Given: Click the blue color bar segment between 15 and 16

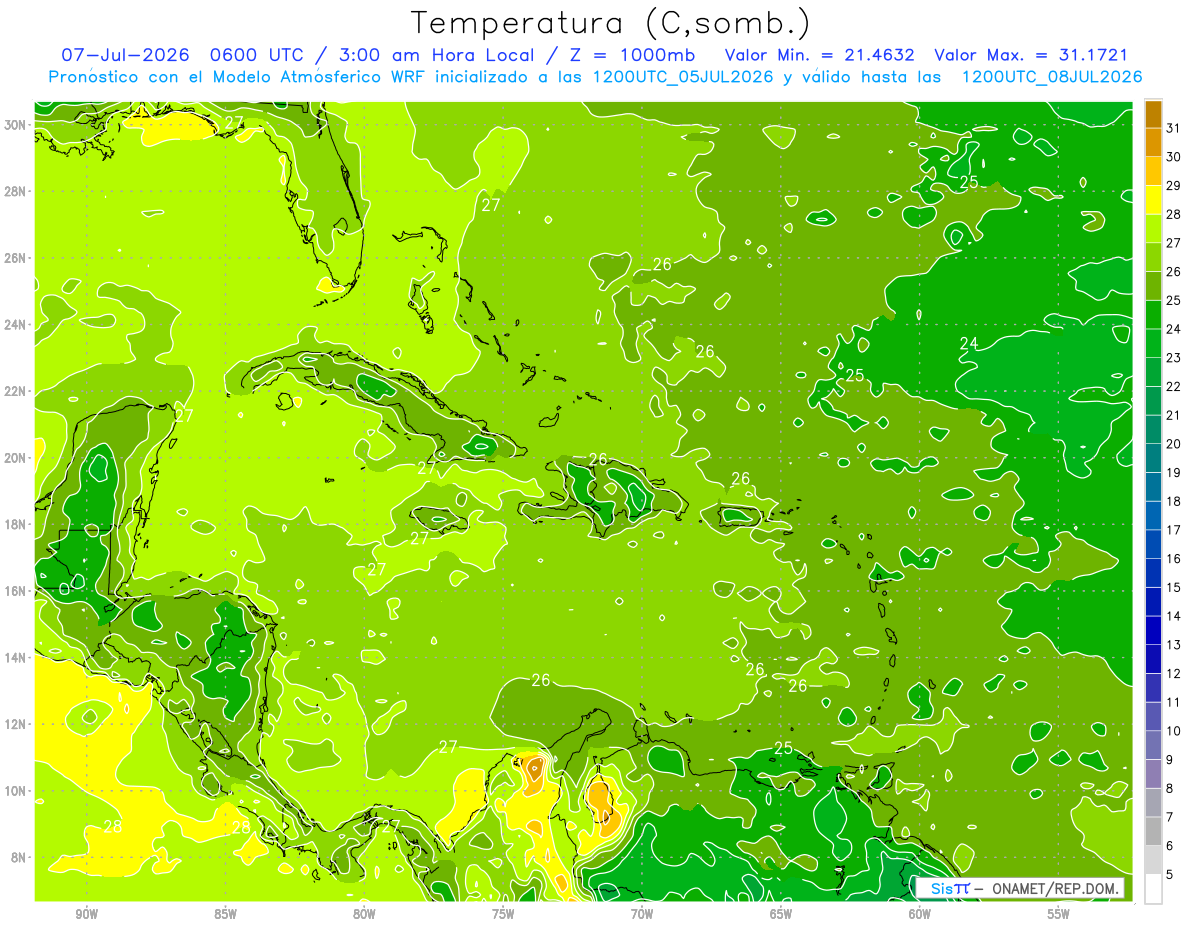Looking at the screenshot, I should [x=1153, y=573].
